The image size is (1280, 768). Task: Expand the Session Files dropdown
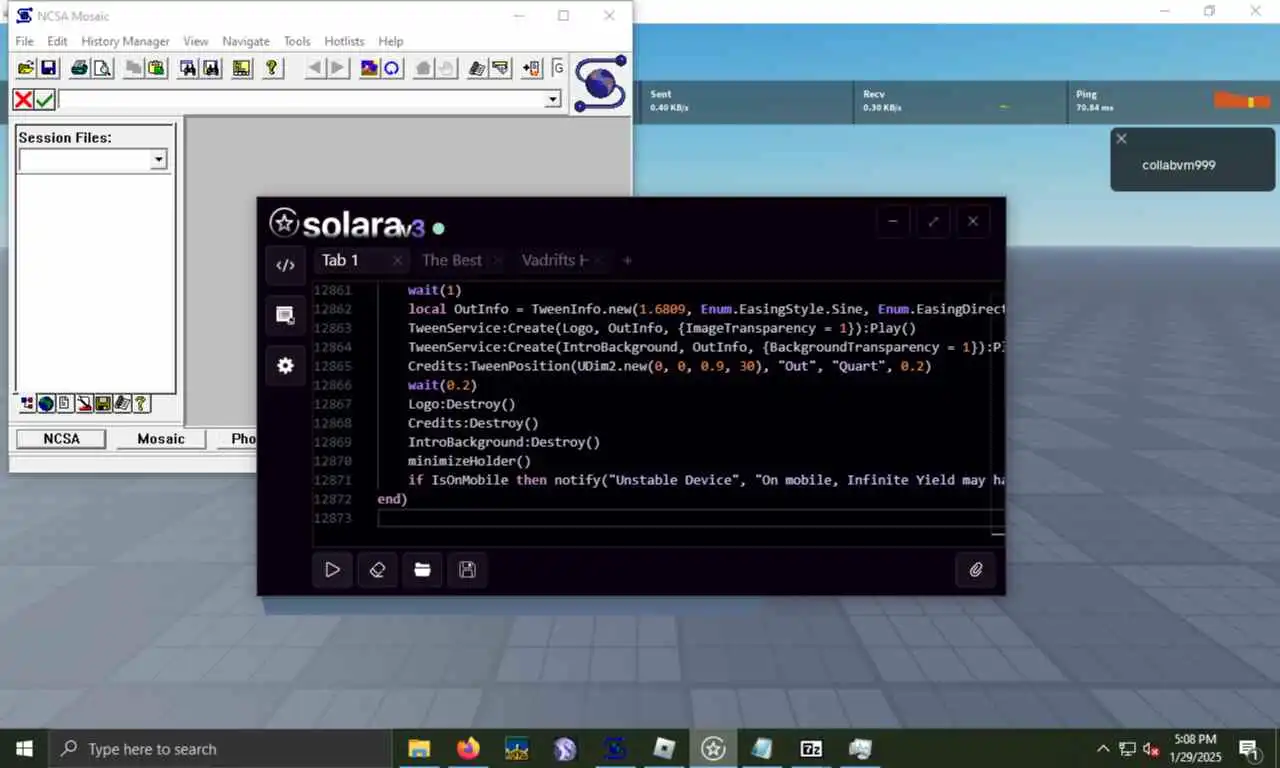pyautogui.click(x=158, y=160)
